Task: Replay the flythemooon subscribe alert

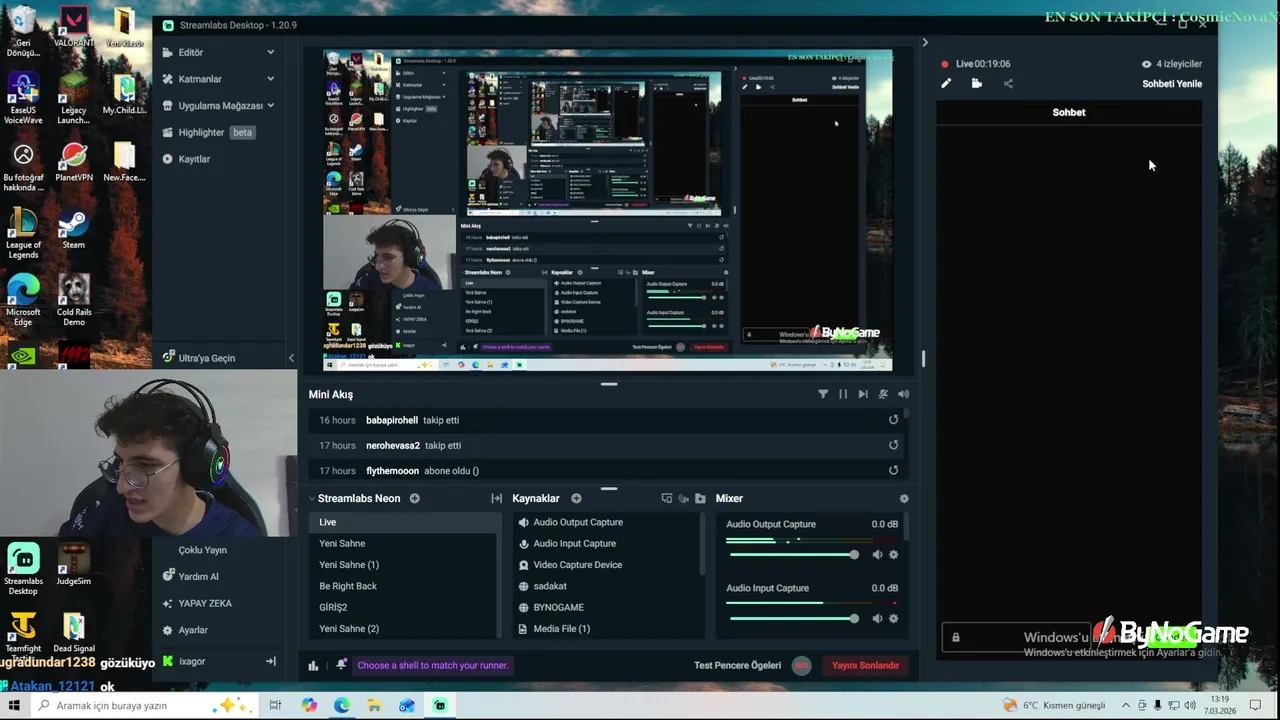Action: click(x=893, y=471)
